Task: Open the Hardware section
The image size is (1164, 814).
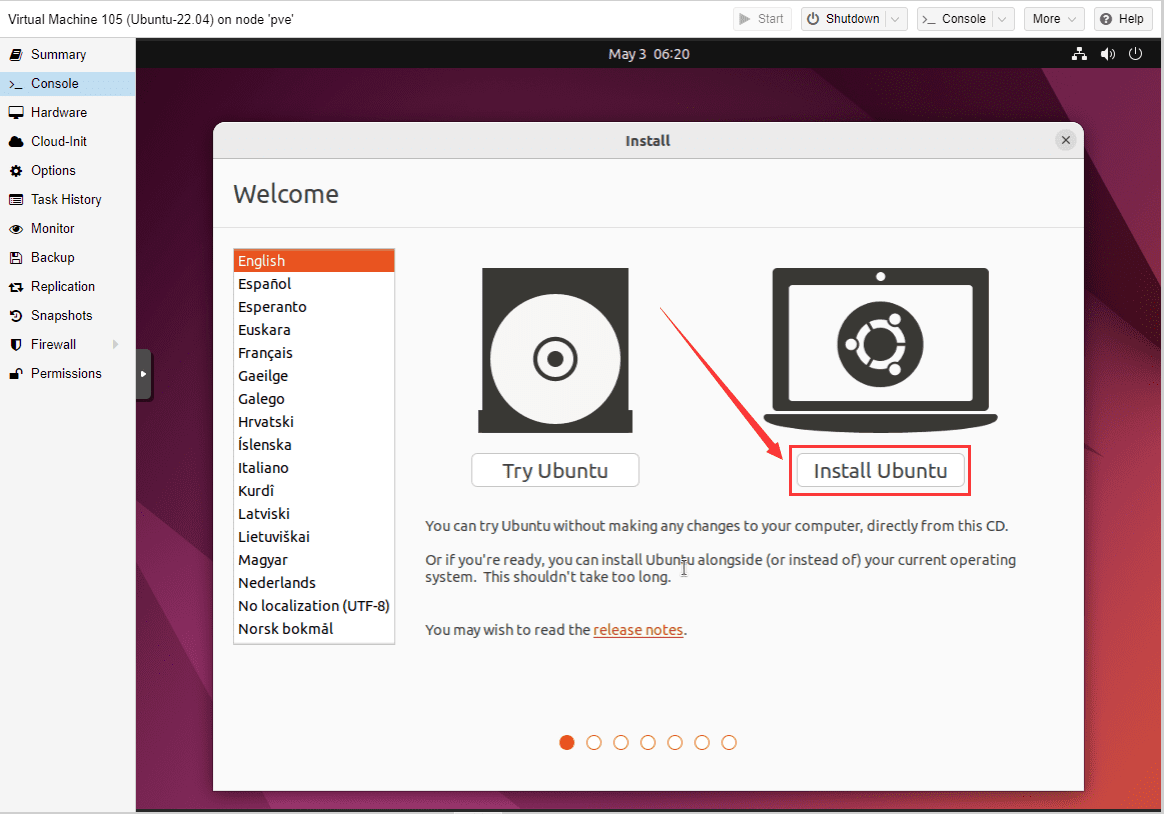Action: pos(68,112)
